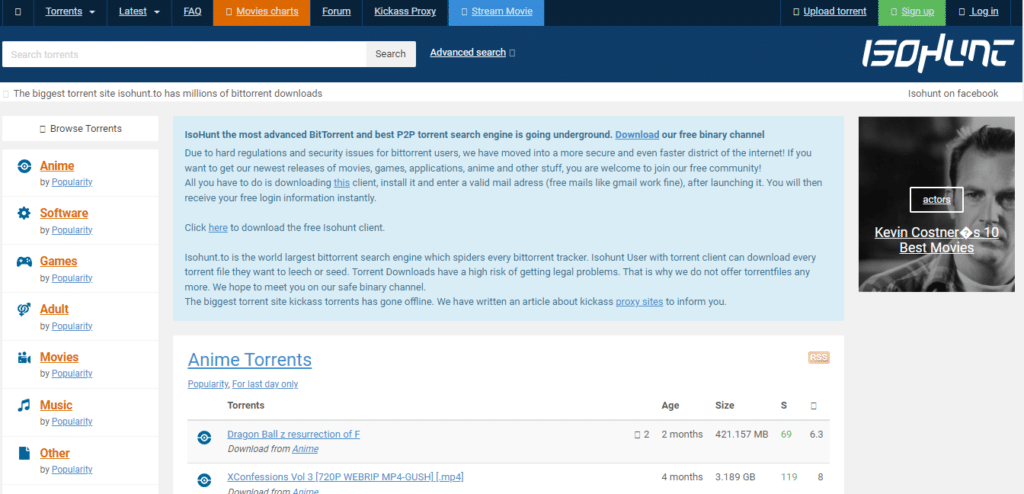Open Kevin Costner's 10 Best Movies link
The image size is (1024, 494).
coord(936,240)
